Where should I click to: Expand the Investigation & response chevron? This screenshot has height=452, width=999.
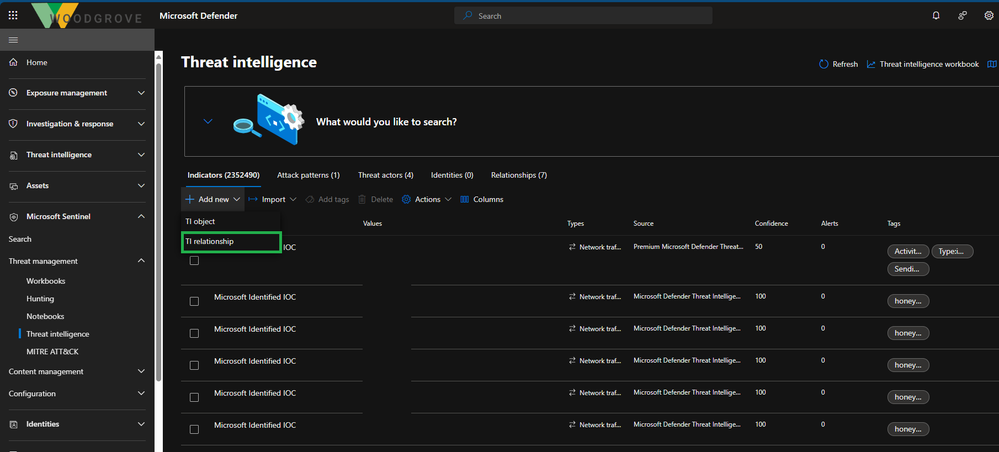[141, 124]
